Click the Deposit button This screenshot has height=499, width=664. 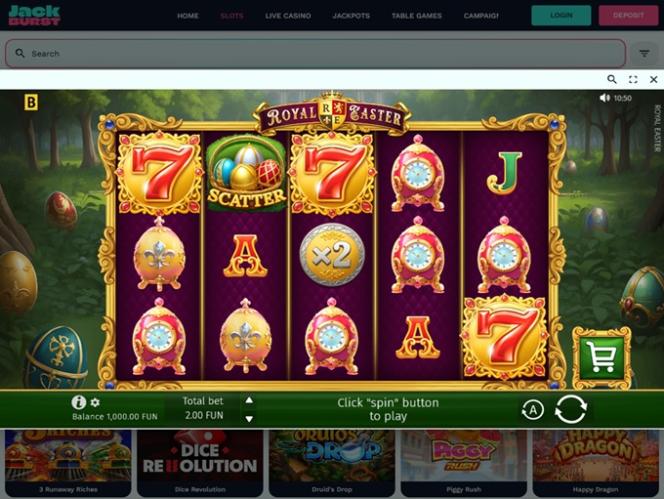coord(628,15)
